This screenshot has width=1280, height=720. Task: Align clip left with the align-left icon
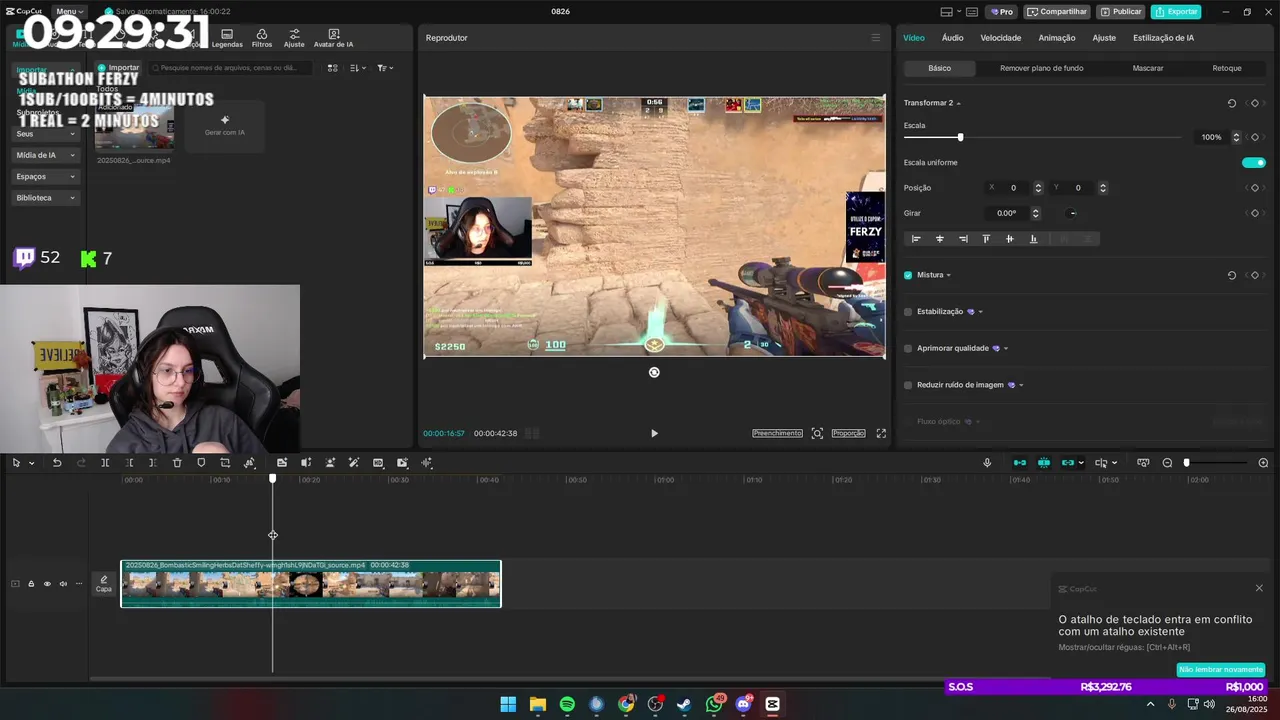coord(916,239)
